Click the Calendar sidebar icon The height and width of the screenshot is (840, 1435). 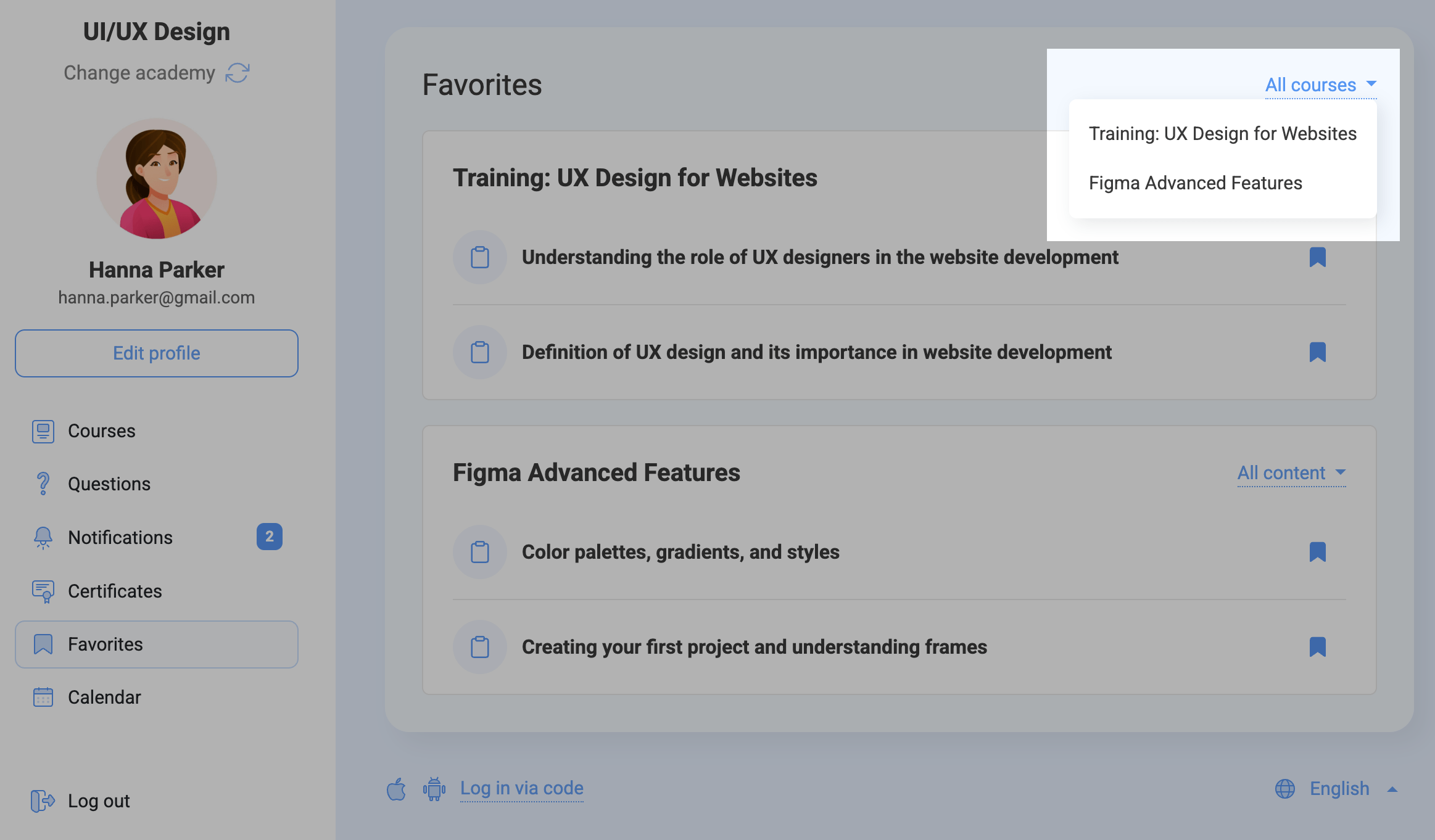pos(43,698)
